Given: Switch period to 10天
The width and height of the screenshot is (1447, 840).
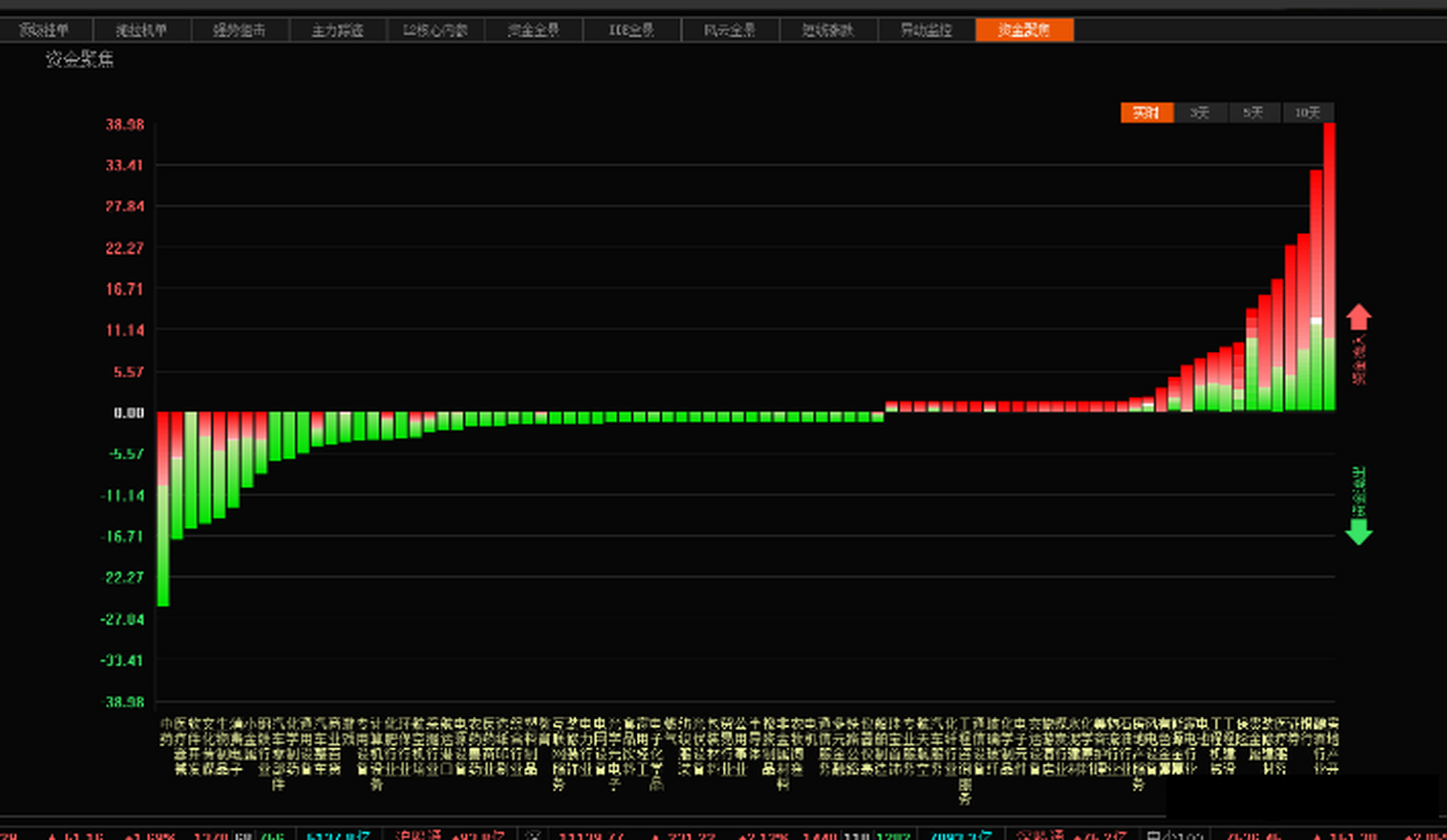Looking at the screenshot, I should click(1307, 113).
